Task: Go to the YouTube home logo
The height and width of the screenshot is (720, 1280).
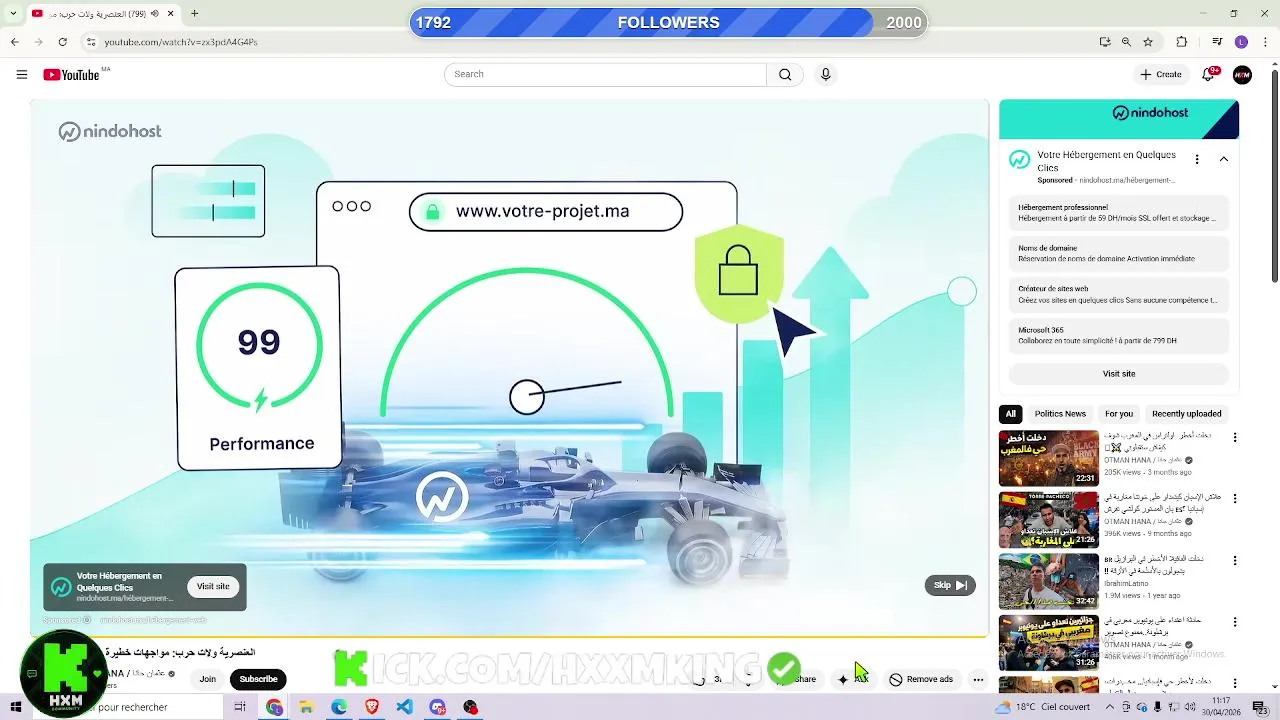Action: click(x=72, y=75)
